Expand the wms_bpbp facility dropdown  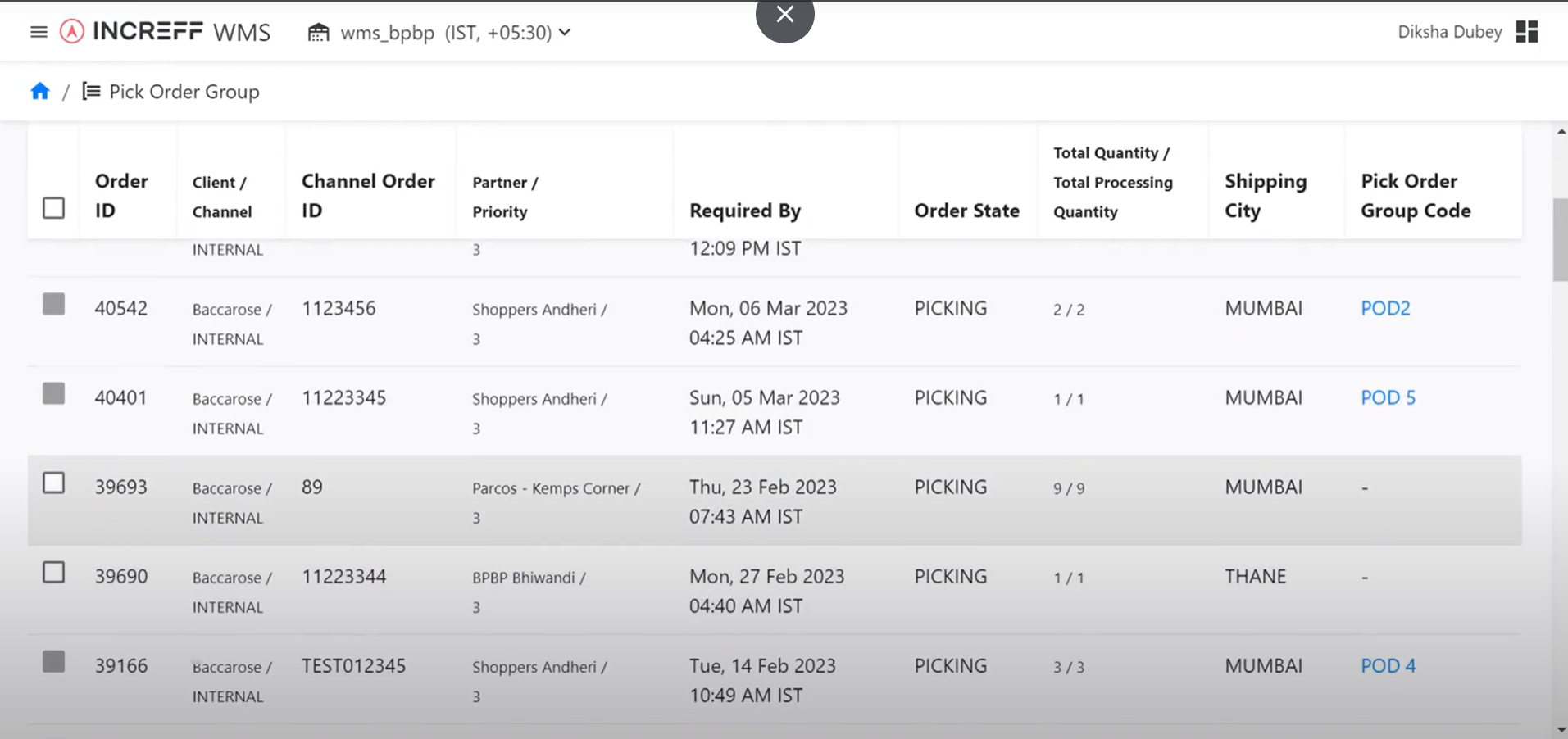[x=564, y=32]
